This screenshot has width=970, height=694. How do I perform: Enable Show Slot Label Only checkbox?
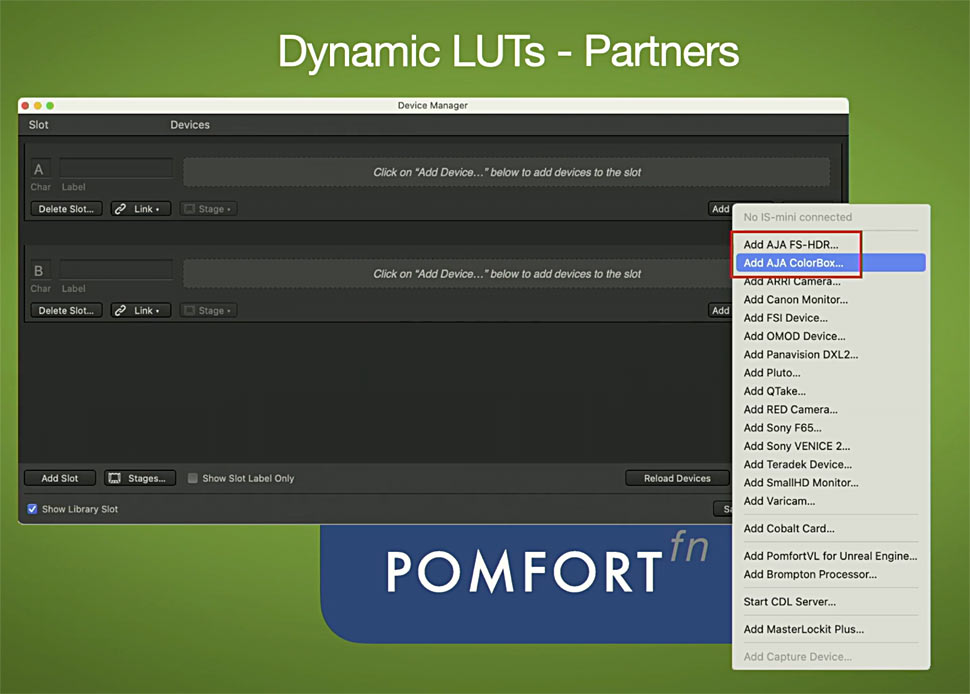tap(193, 478)
